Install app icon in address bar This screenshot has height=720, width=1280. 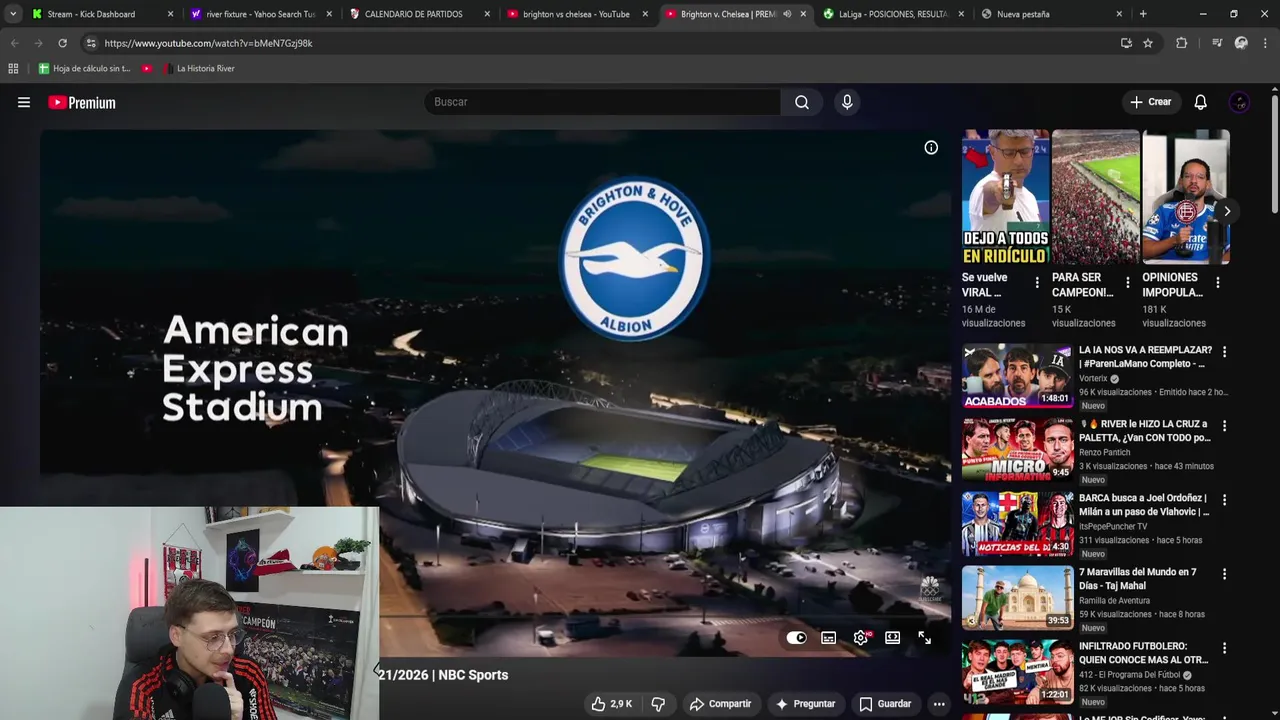pos(1126,43)
